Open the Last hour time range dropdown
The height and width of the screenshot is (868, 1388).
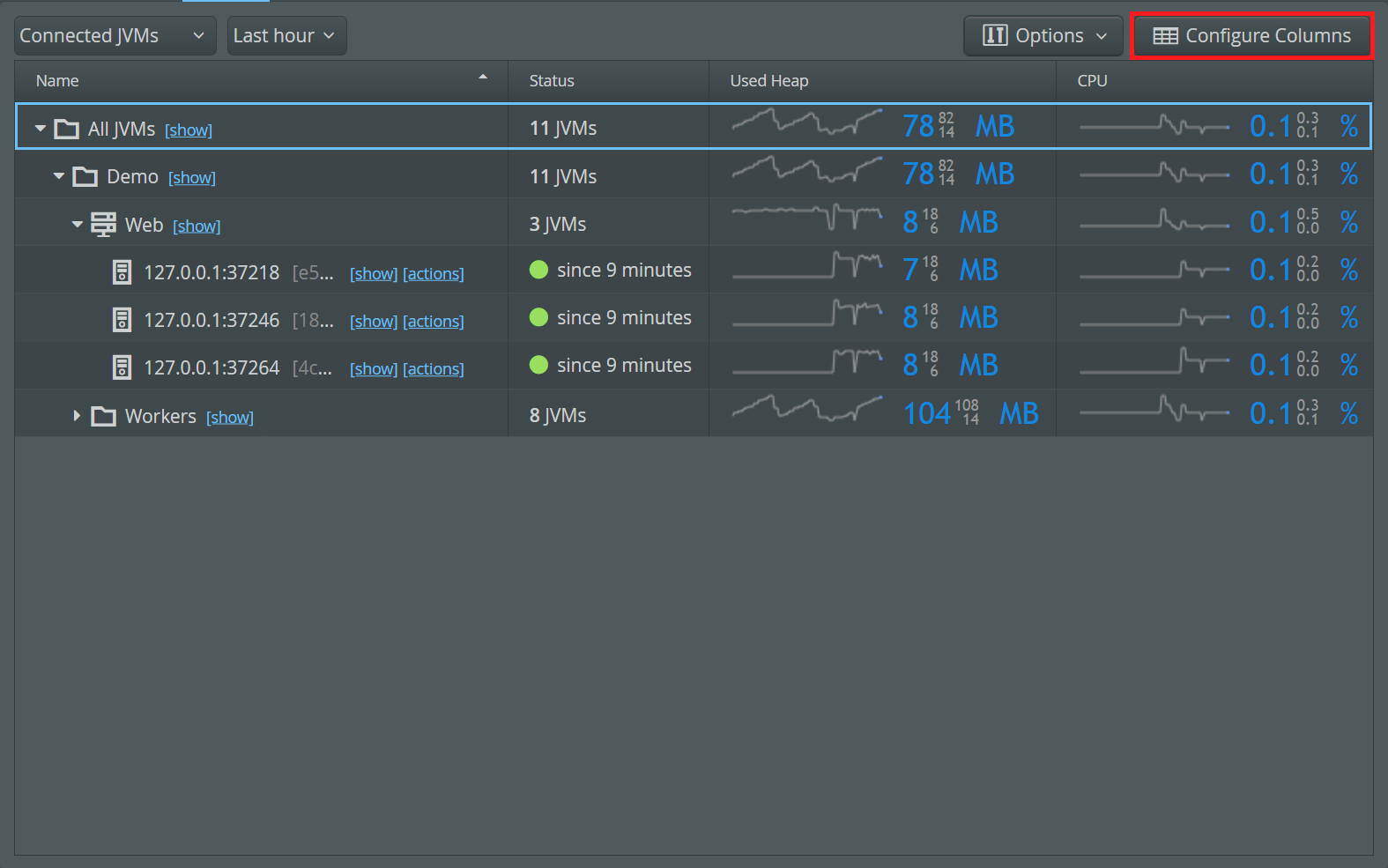pyautogui.click(x=286, y=36)
